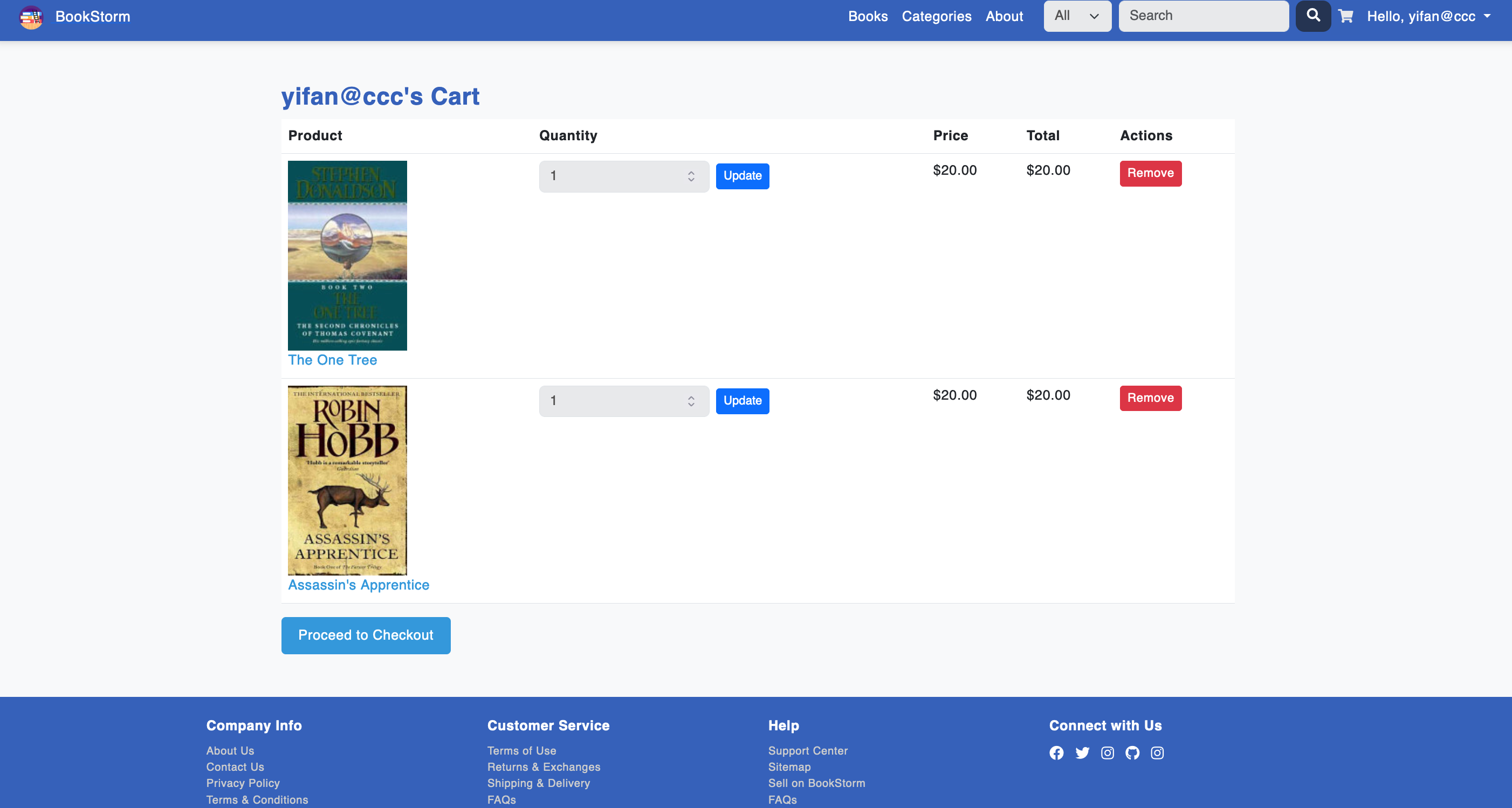Open Terms & Conditions footer link
This screenshot has height=808, width=1512.
coord(257,800)
